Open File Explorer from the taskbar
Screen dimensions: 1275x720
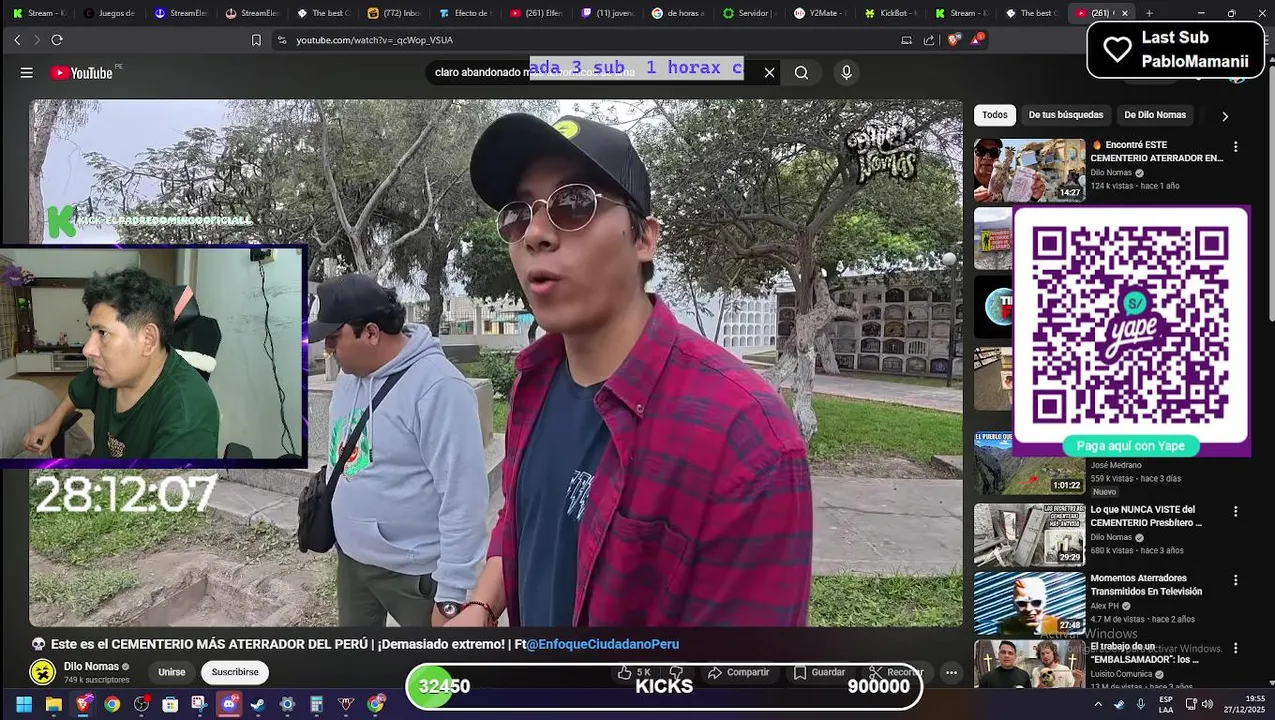pos(53,705)
